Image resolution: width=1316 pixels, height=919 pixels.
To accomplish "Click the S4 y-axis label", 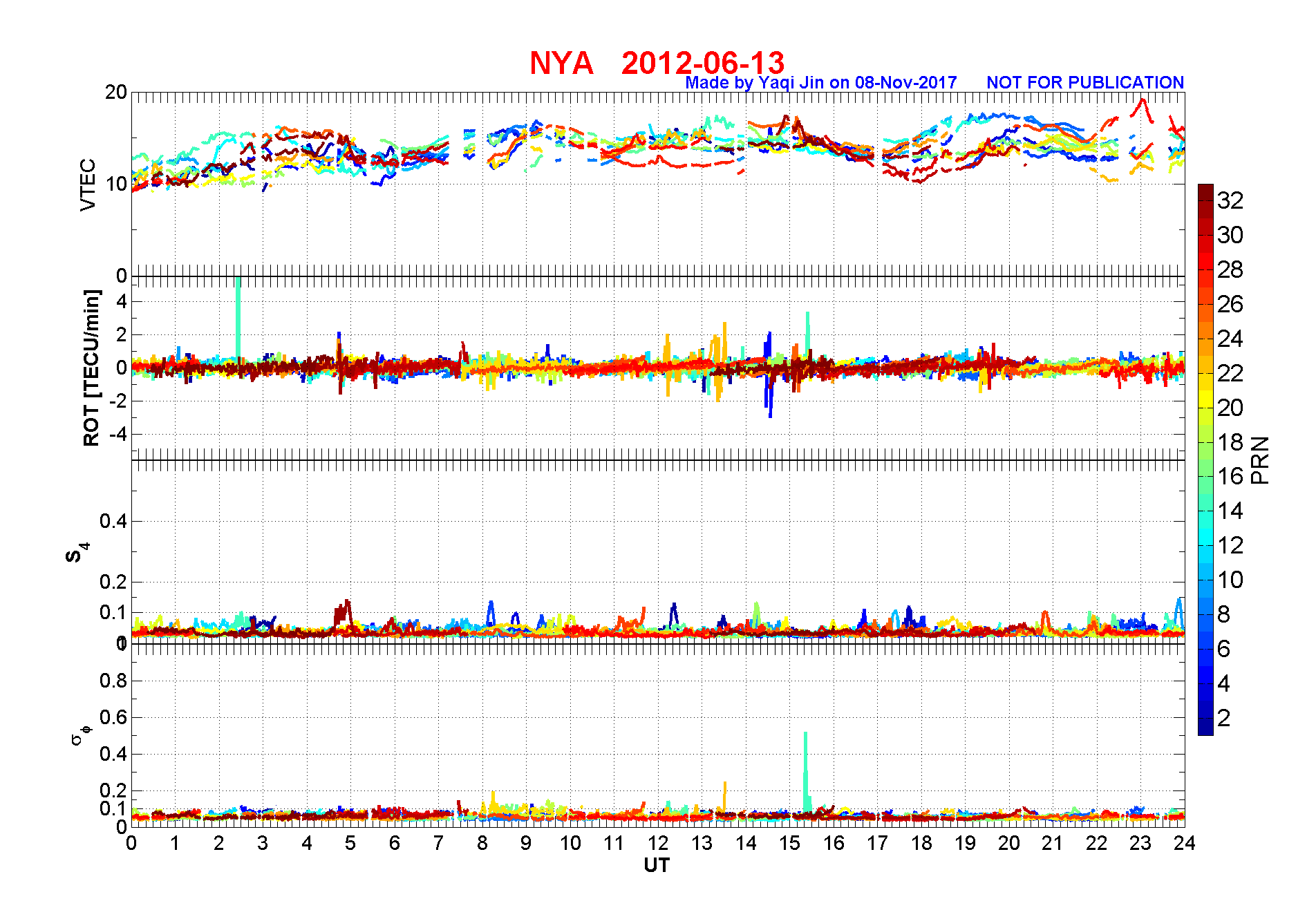I will pyautogui.click(x=77, y=553).
